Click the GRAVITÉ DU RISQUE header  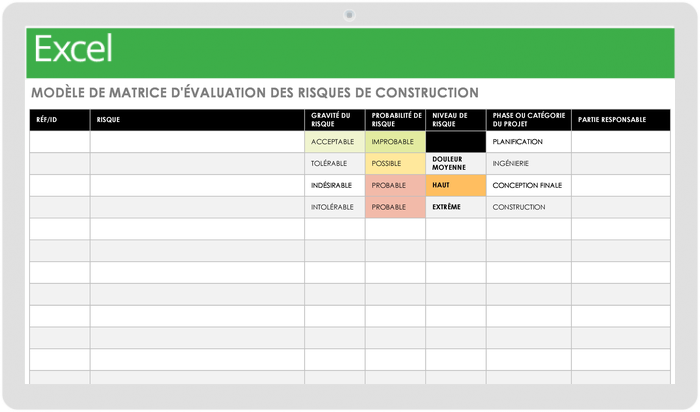(x=335, y=120)
